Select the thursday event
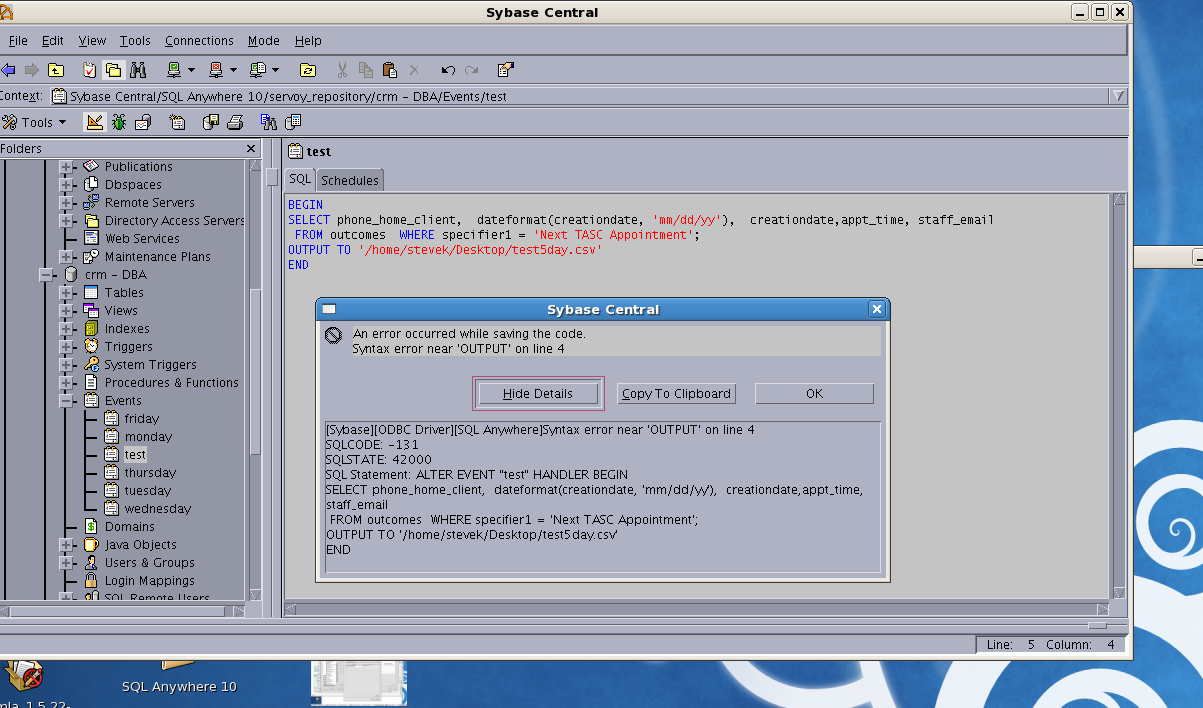 pyautogui.click(x=150, y=473)
